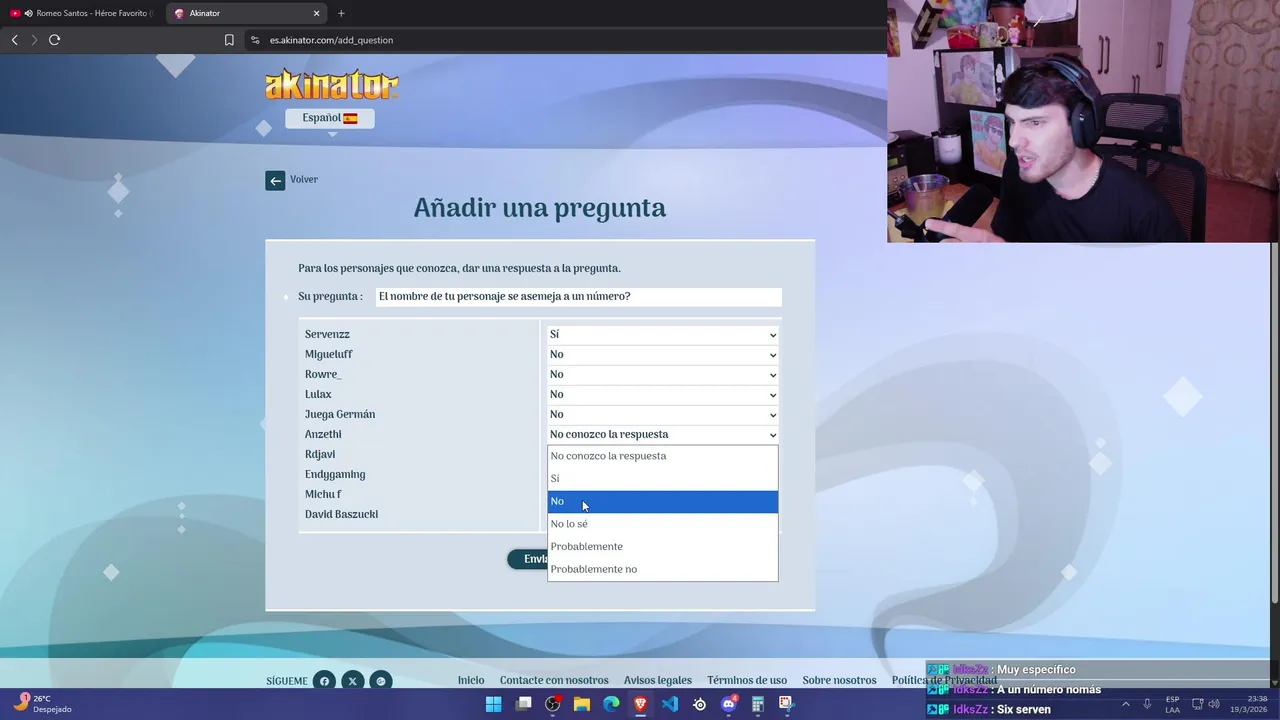The height and width of the screenshot is (720, 1280).
Task: Go to Inicio footer link
Action: (x=471, y=681)
